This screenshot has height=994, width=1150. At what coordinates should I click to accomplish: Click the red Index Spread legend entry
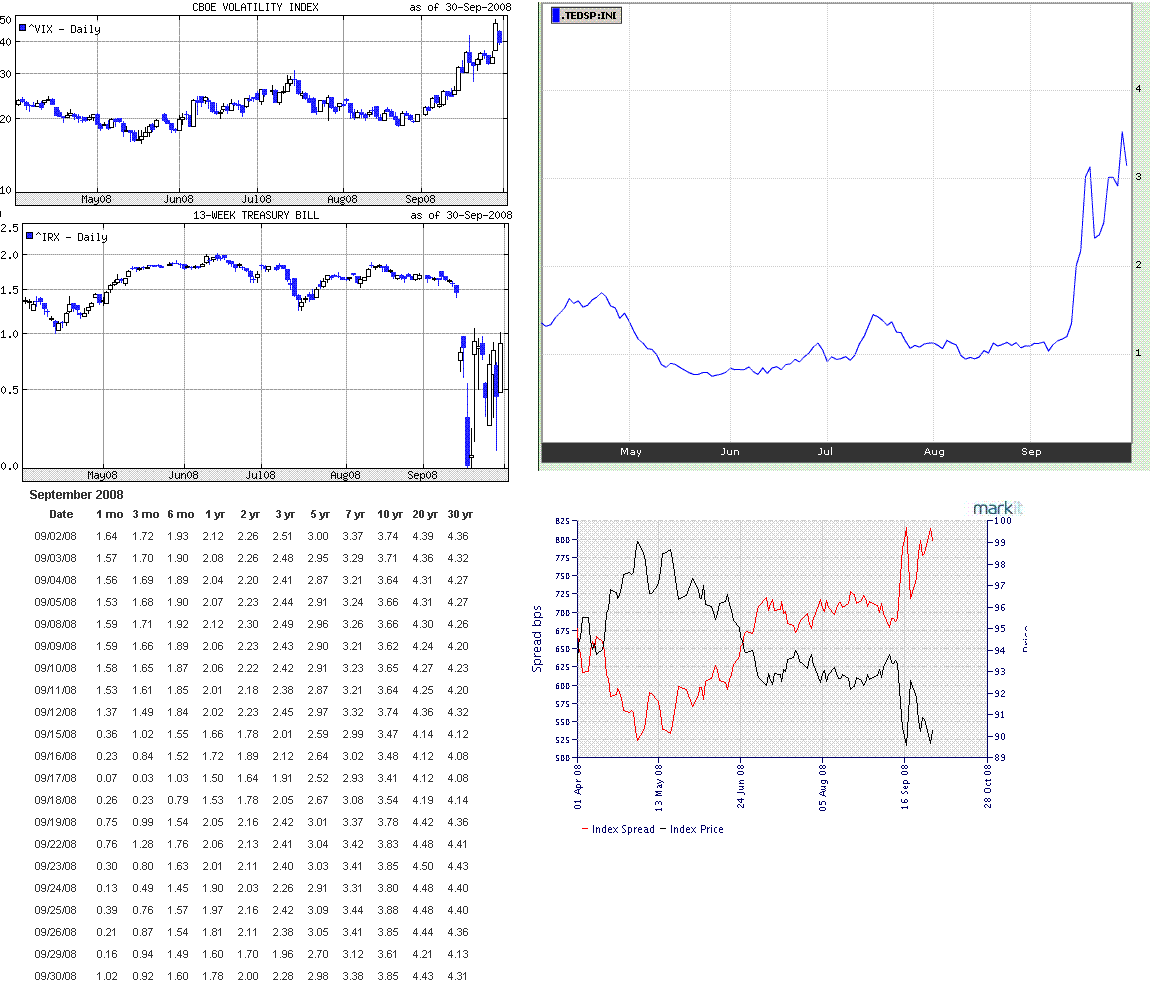618,829
